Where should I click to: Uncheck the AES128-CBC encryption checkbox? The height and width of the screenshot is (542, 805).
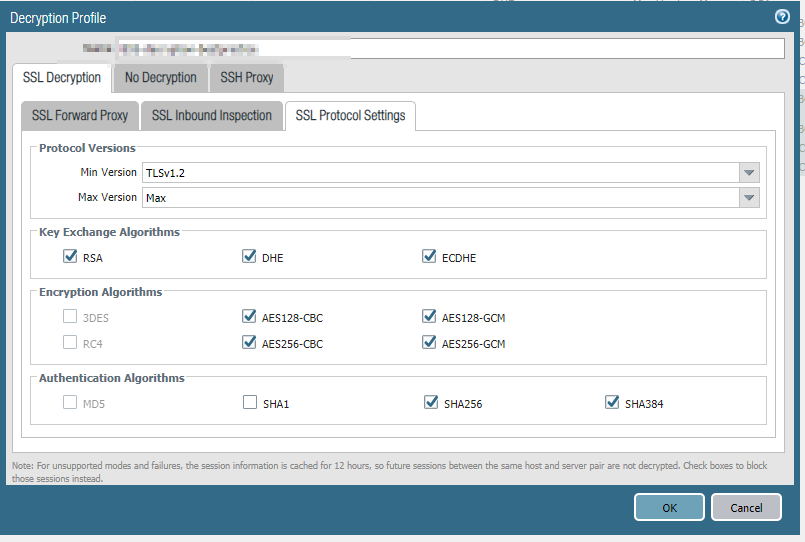pos(249,316)
